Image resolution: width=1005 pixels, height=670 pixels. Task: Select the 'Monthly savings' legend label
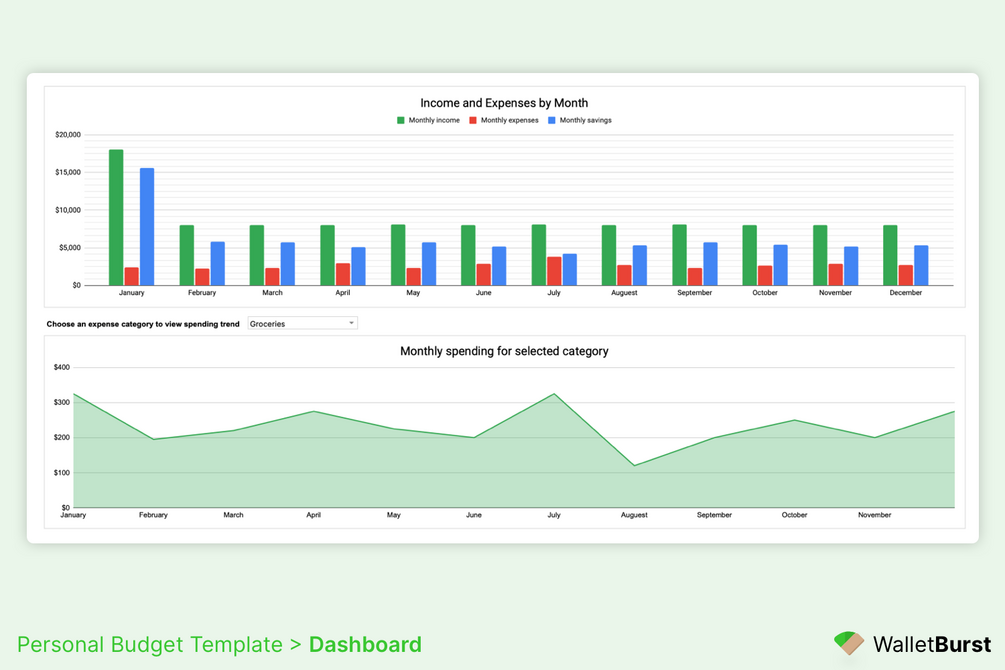click(585, 121)
